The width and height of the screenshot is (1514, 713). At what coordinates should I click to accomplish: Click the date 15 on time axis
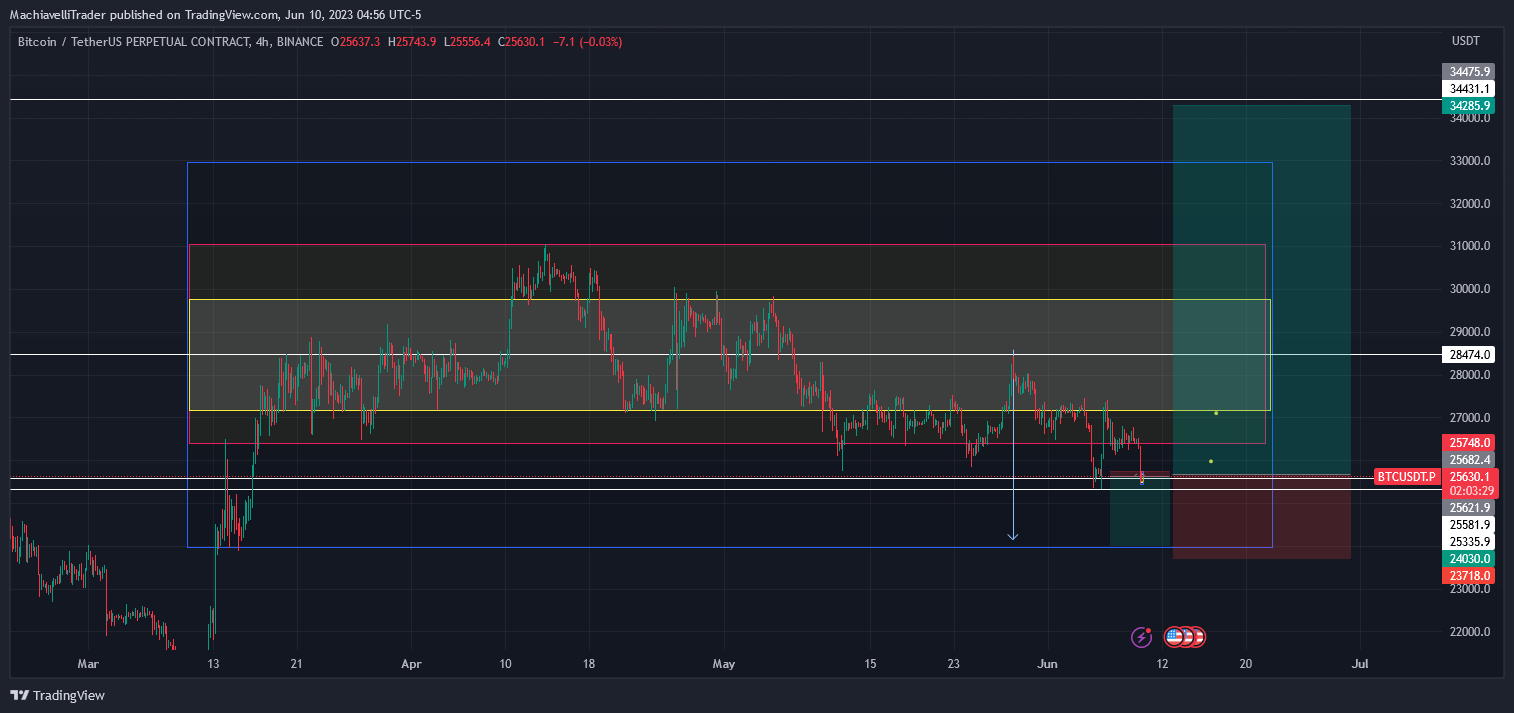tap(870, 663)
